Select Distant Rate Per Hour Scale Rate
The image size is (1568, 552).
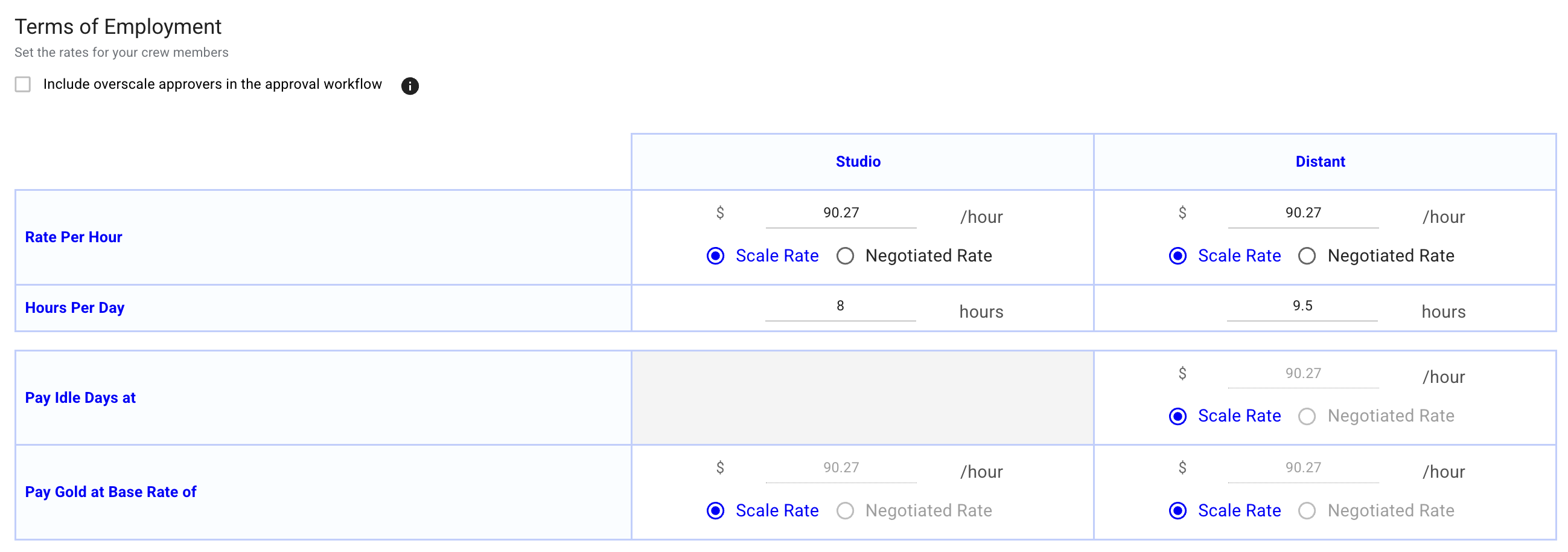pos(1178,256)
